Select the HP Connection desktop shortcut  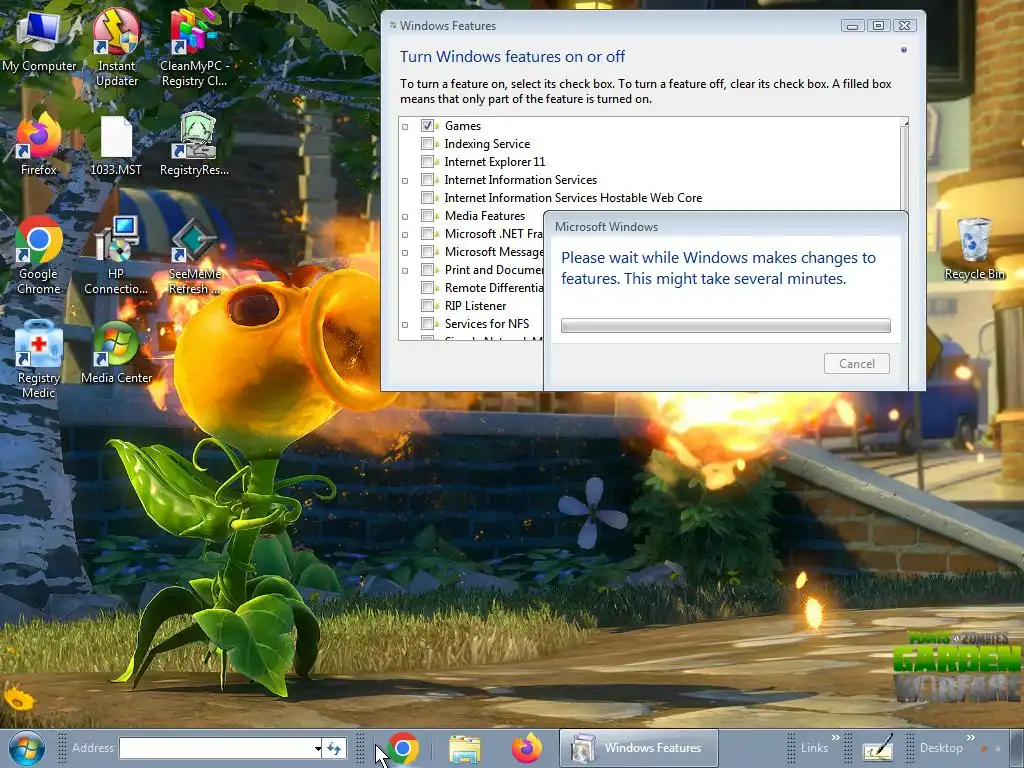coord(116,256)
